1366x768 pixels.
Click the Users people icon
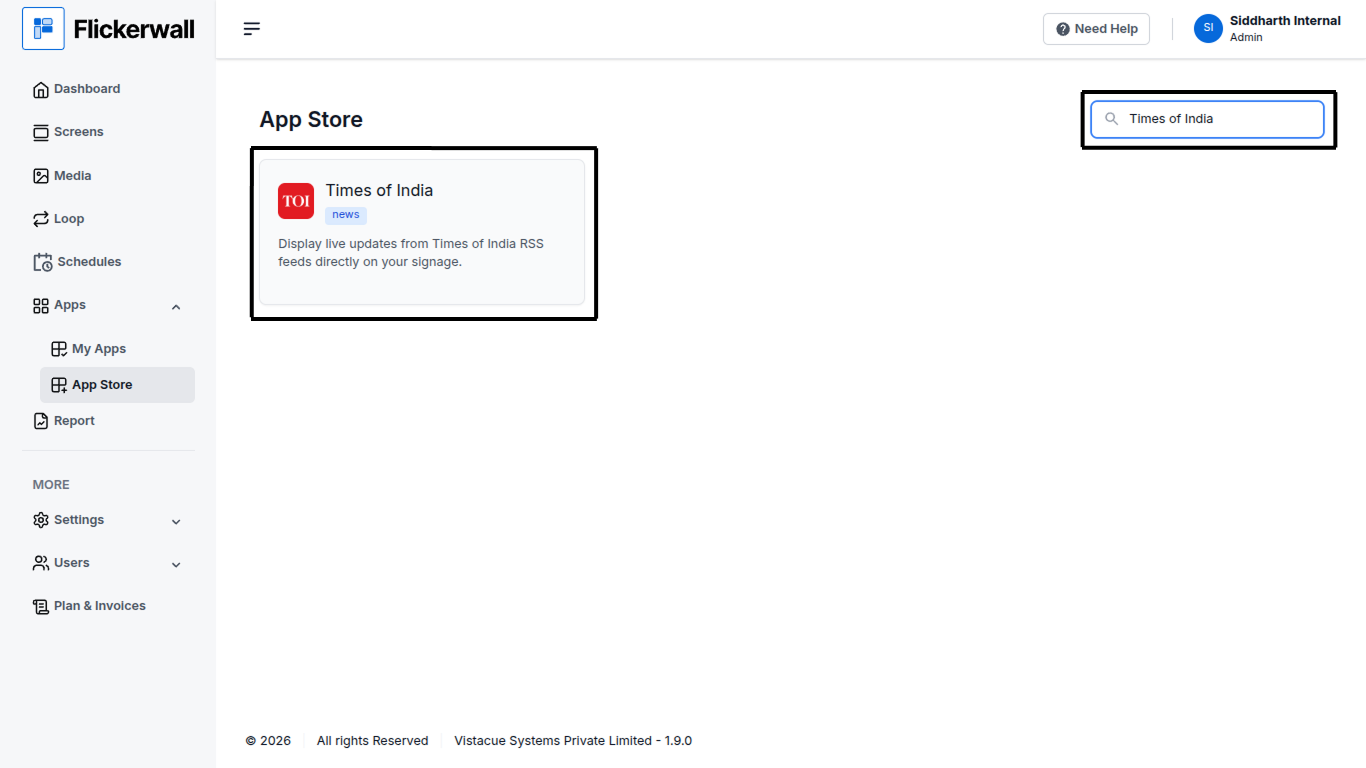[x=41, y=563]
